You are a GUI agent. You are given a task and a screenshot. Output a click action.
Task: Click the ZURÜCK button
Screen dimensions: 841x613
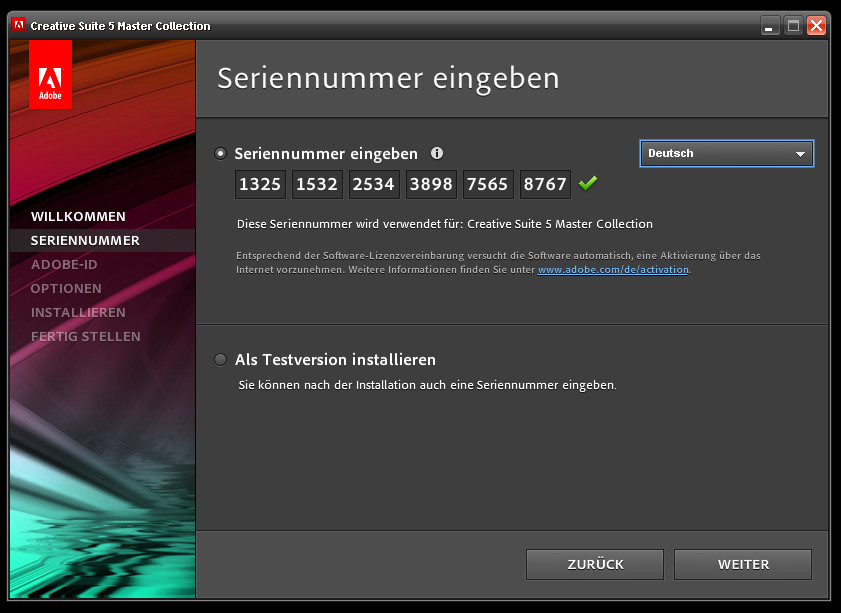[x=594, y=564]
